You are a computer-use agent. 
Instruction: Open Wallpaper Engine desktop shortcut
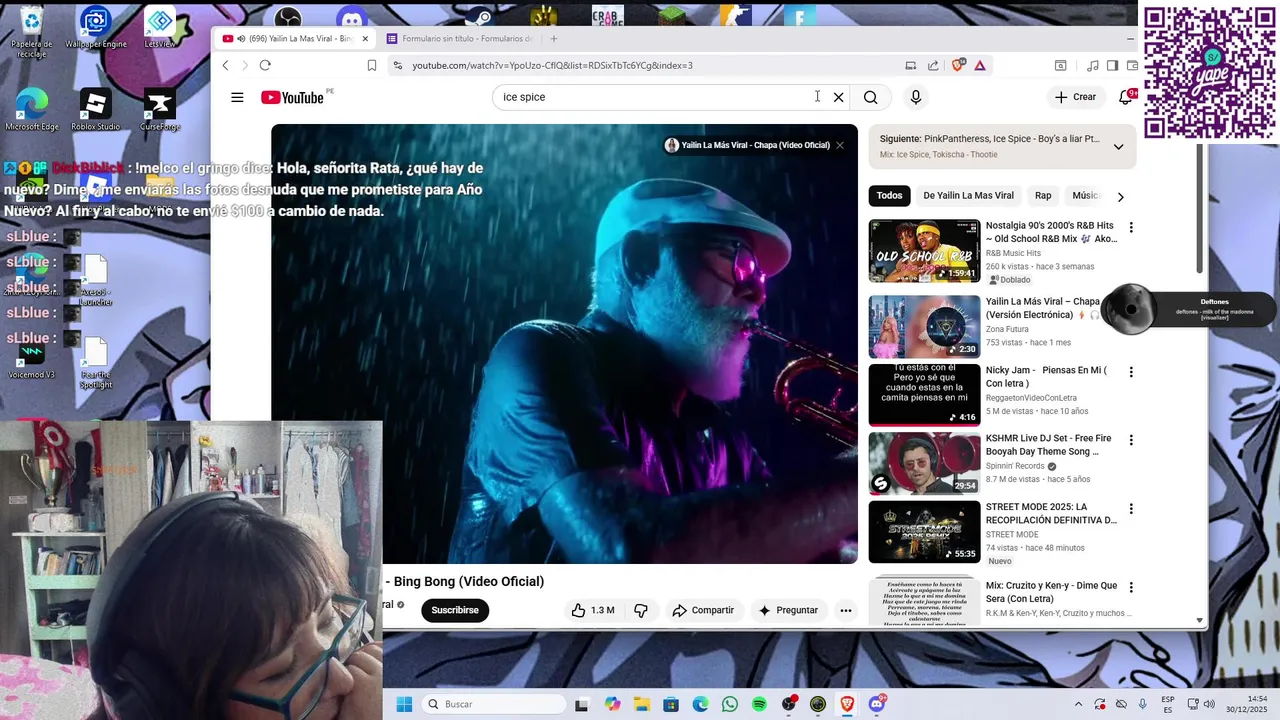tap(96, 27)
